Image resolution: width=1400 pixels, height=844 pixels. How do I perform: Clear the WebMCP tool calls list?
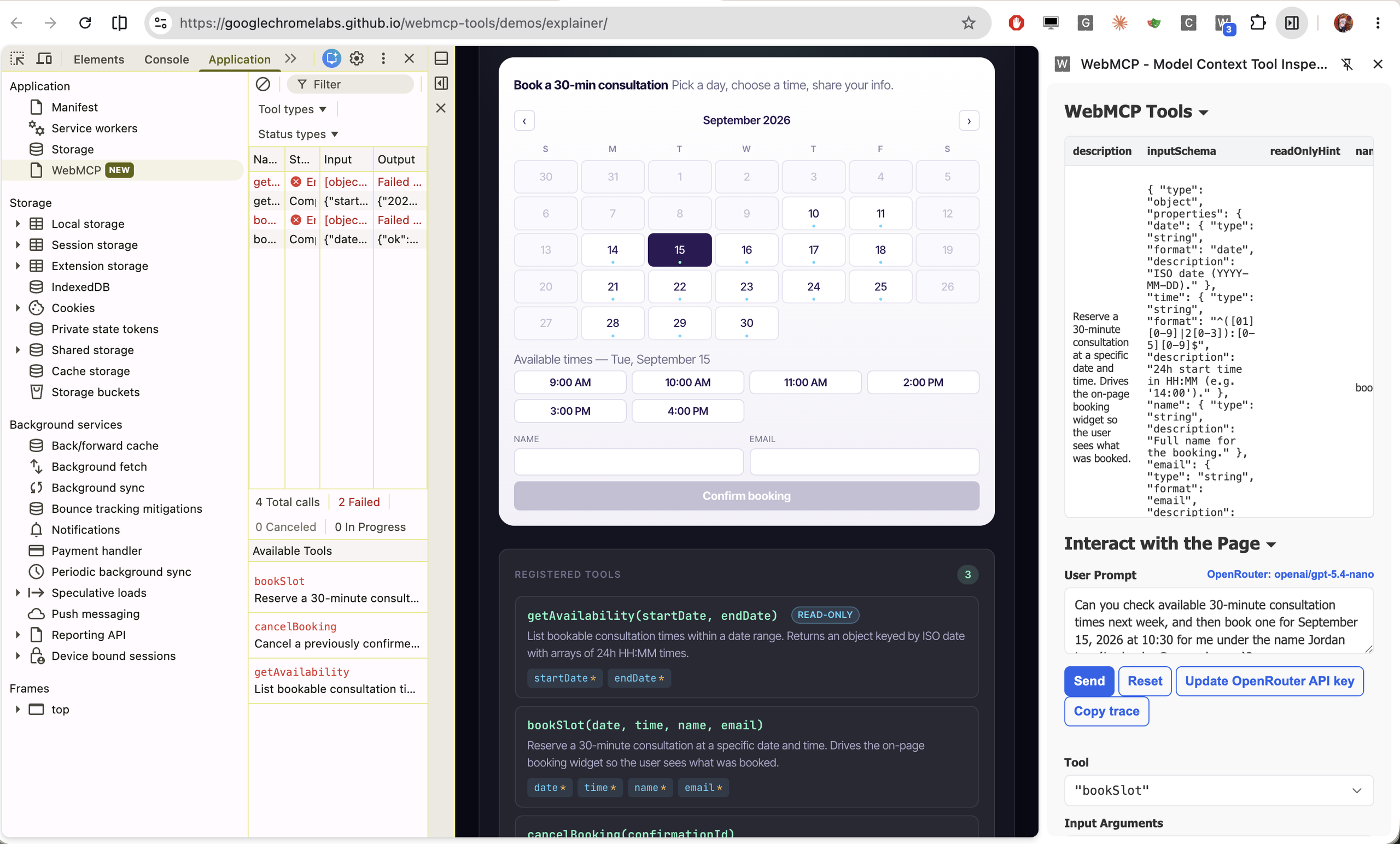coord(262,84)
